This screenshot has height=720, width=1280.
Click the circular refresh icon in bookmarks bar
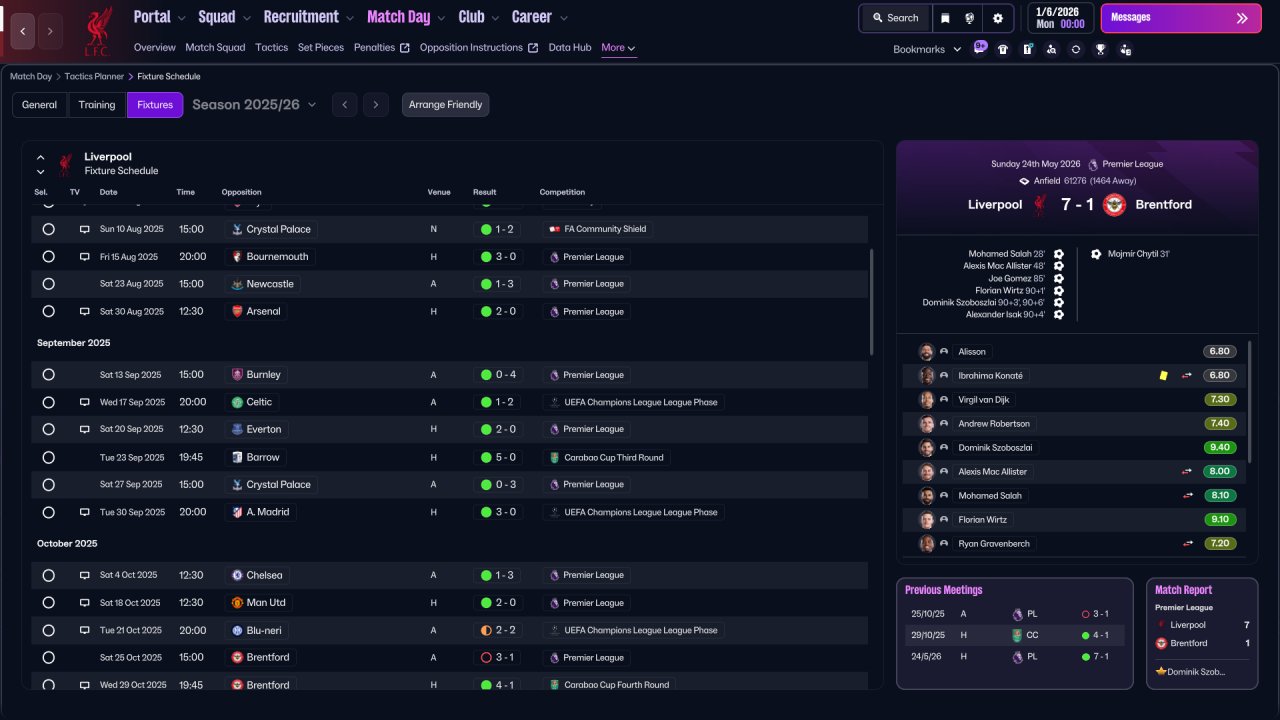click(1075, 49)
